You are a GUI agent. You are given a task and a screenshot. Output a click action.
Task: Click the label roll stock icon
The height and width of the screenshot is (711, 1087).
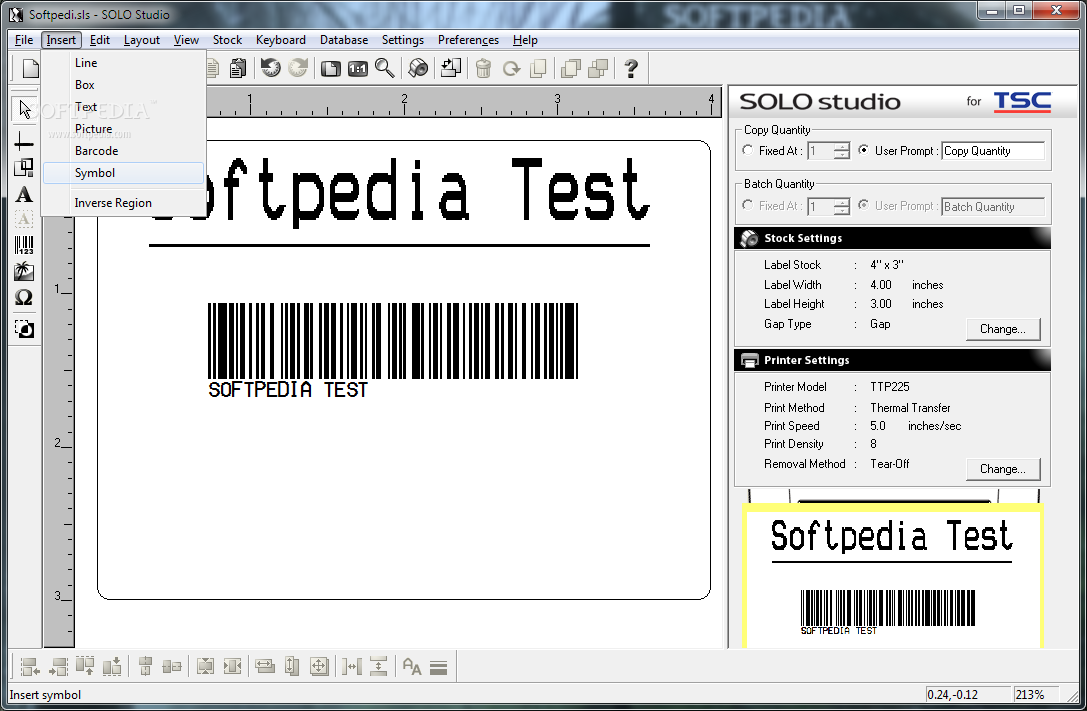point(418,68)
